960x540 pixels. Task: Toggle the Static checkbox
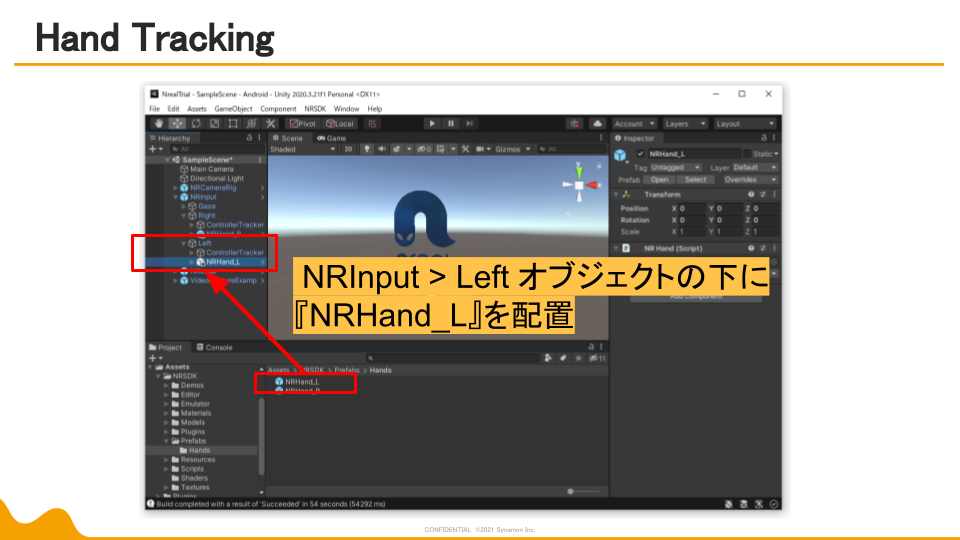747,154
